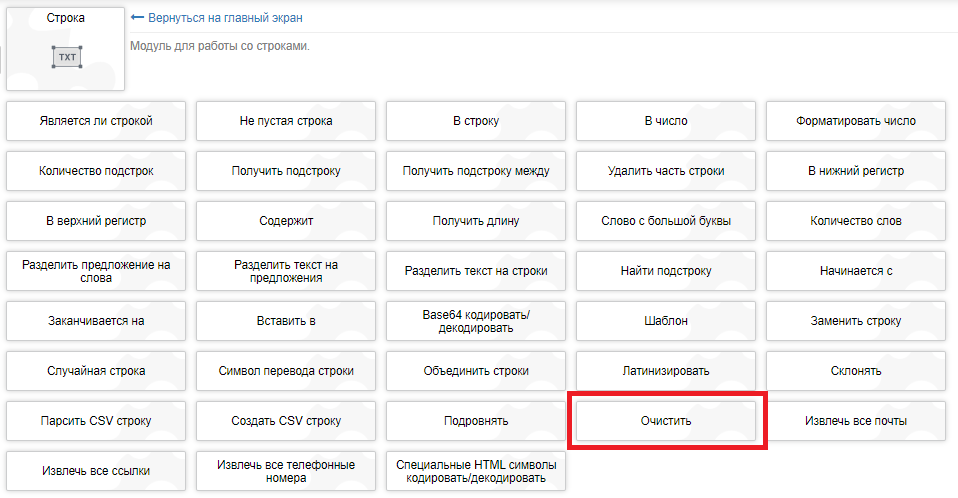Image resolution: width=958 pixels, height=498 pixels.
Task: Open the 'Является ли строкой' action
Action: 96,121
